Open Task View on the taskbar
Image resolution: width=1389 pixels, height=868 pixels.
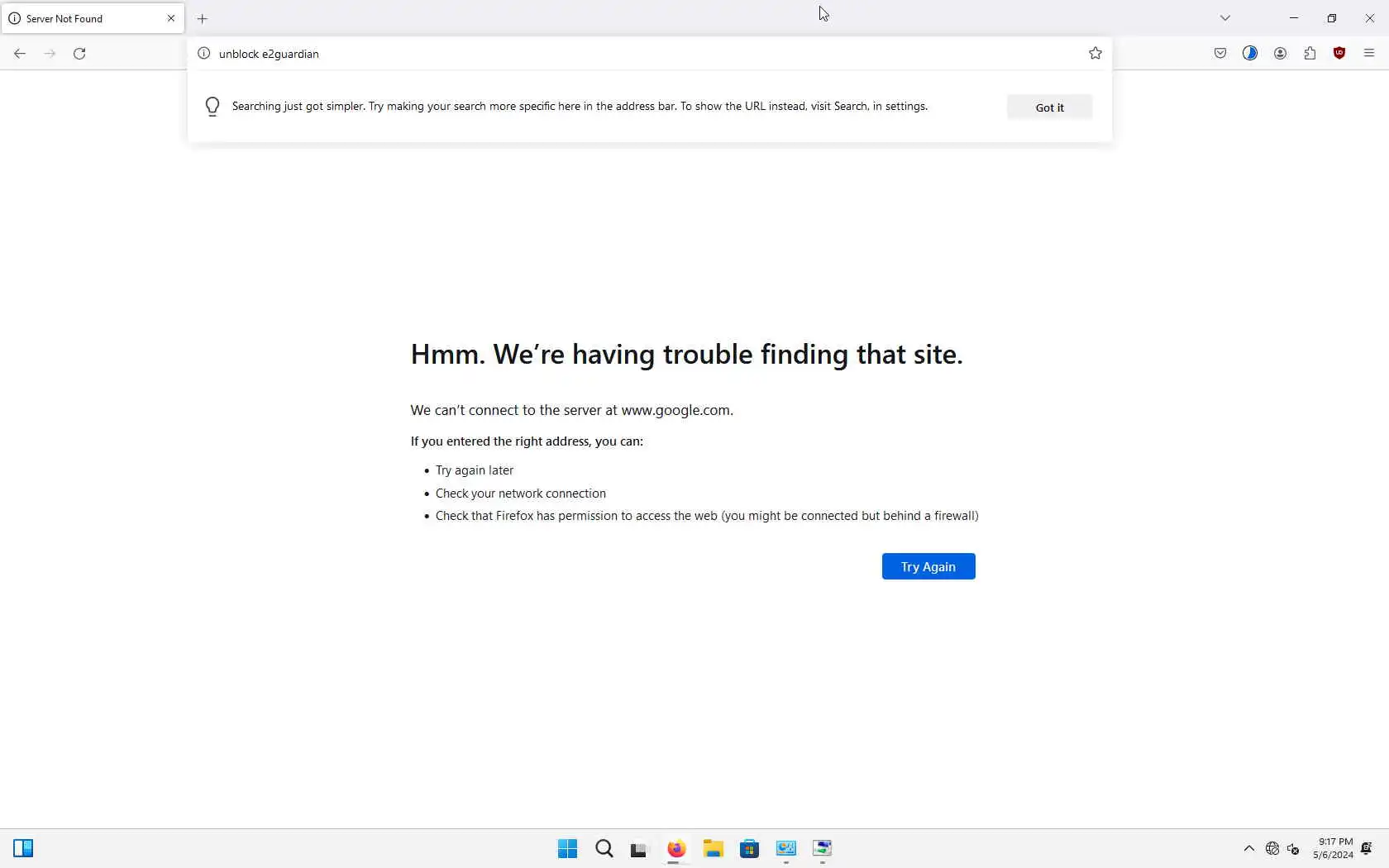click(x=638, y=849)
